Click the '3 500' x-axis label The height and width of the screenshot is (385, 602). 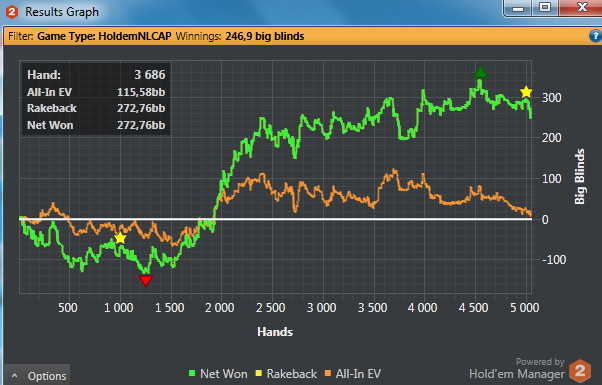pos(372,307)
